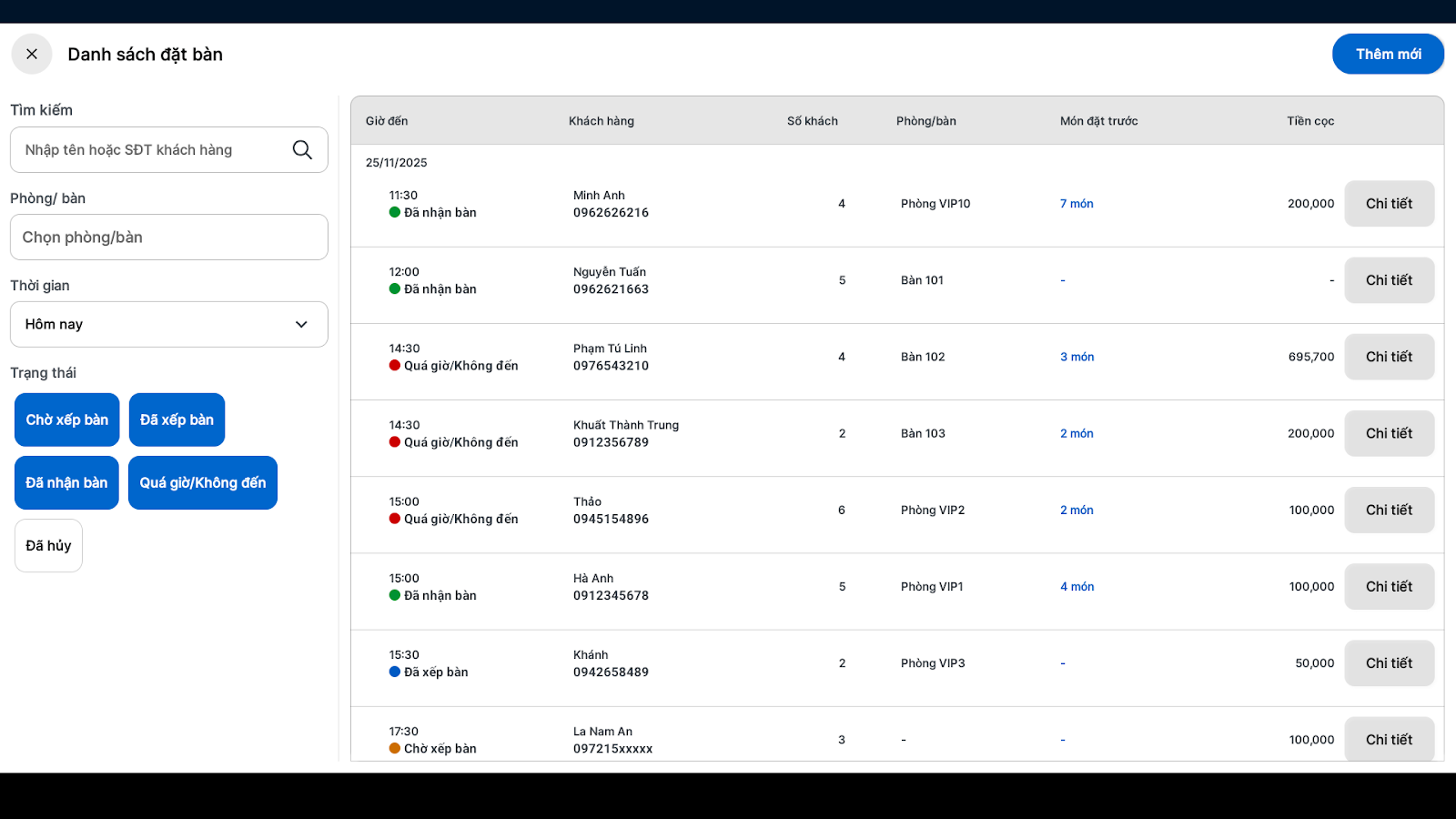The height and width of the screenshot is (819, 1456).
Task: View Chi tiết for Nguyễn Tuấn's booking
Action: click(x=1389, y=280)
